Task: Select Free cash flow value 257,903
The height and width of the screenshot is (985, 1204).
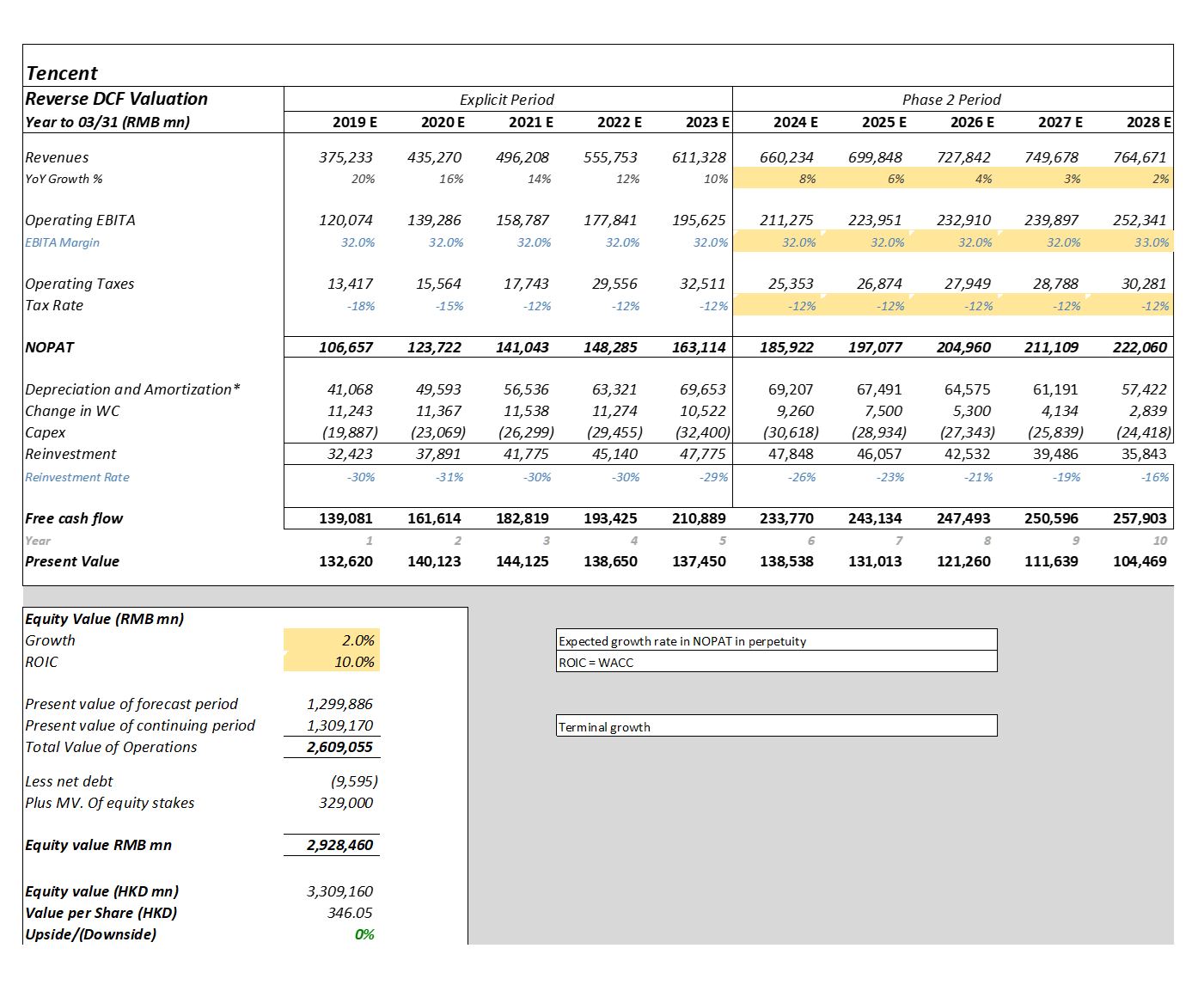Action: 1140,518
